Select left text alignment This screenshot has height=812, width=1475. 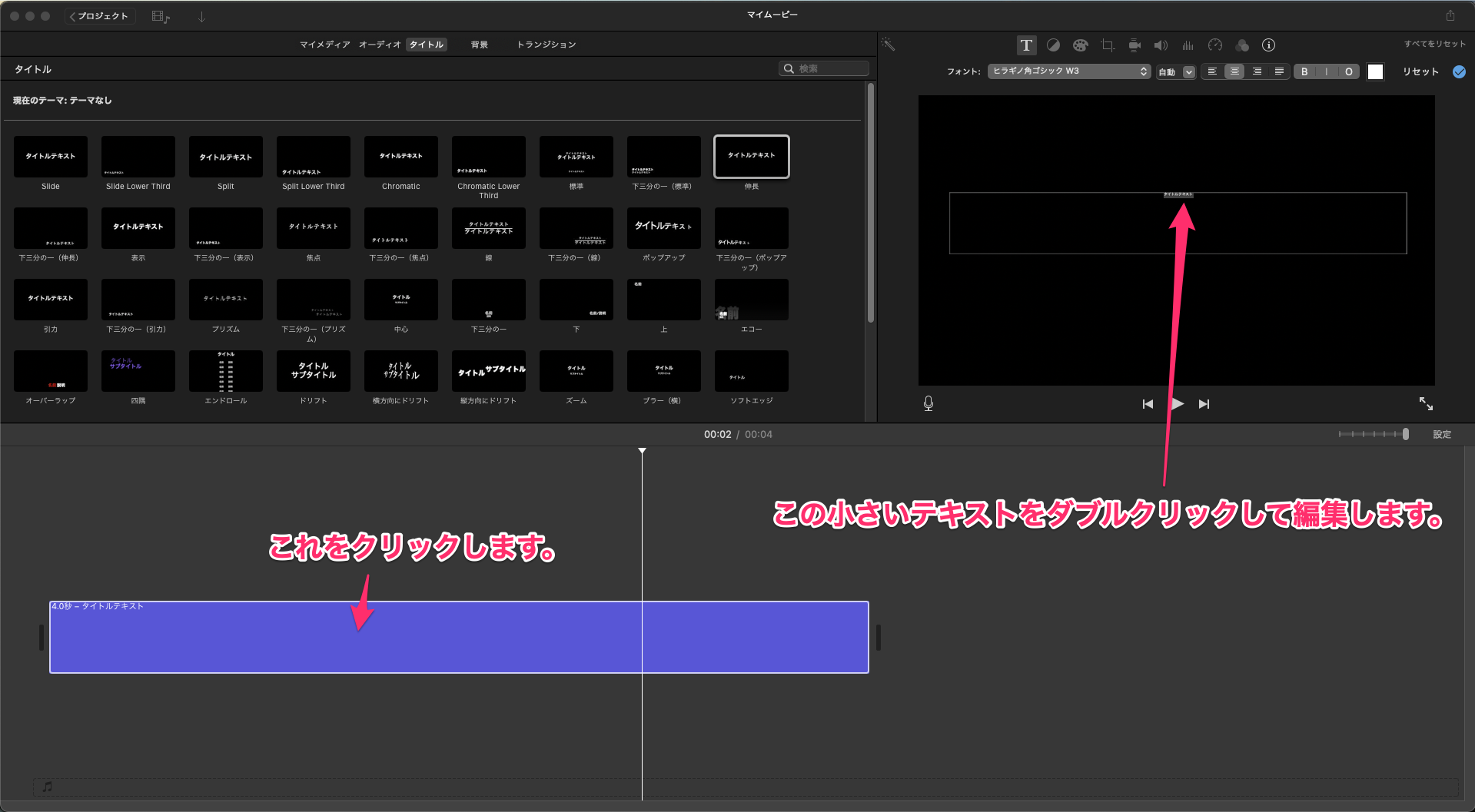click(x=1212, y=71)
